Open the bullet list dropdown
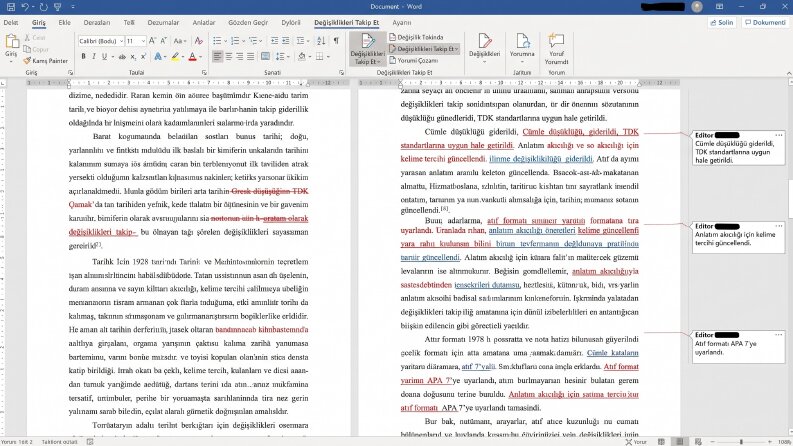The width and height of the screenshot is (793, 446). tap(225, 41)
